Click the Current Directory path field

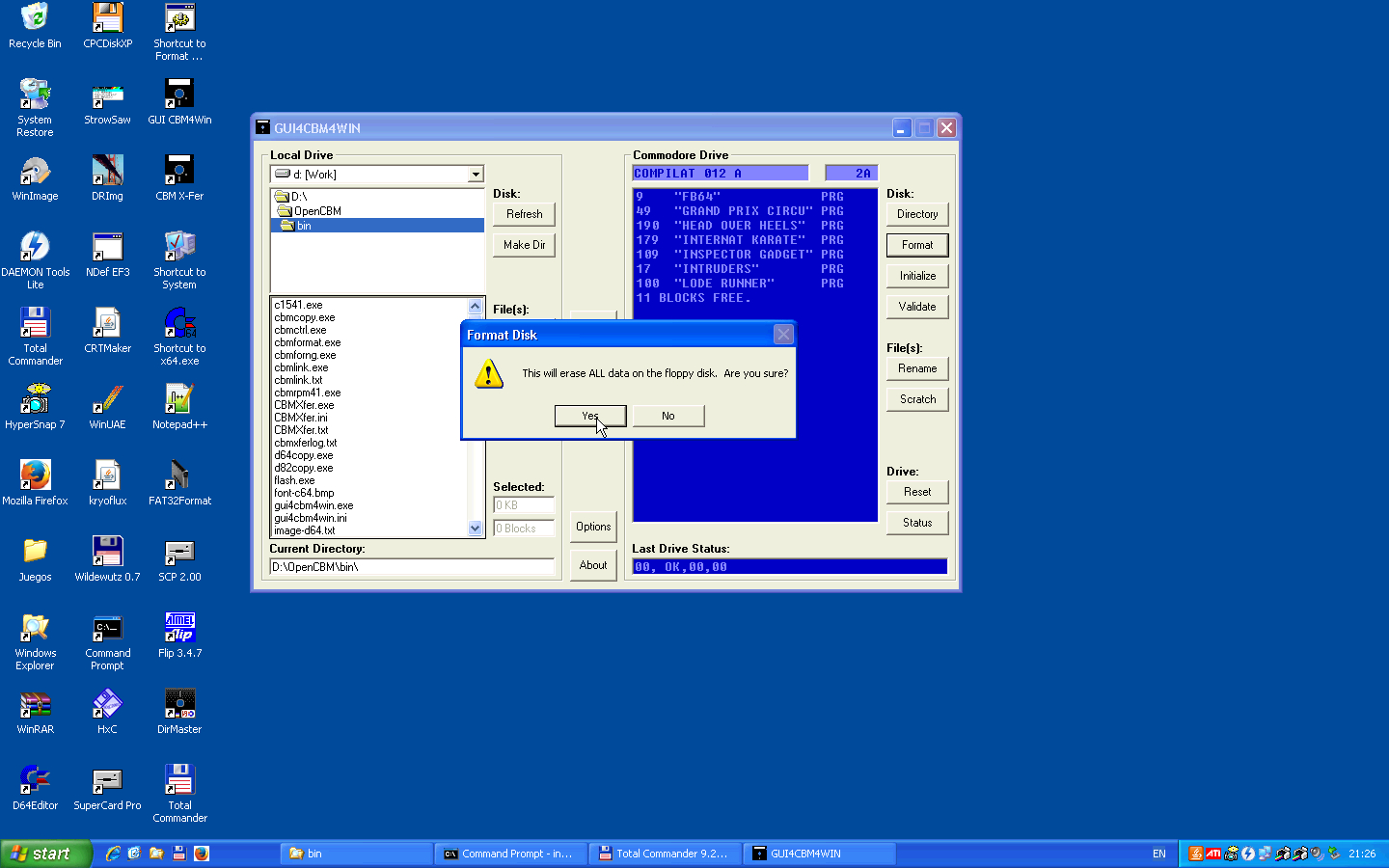tap(412, 567)
